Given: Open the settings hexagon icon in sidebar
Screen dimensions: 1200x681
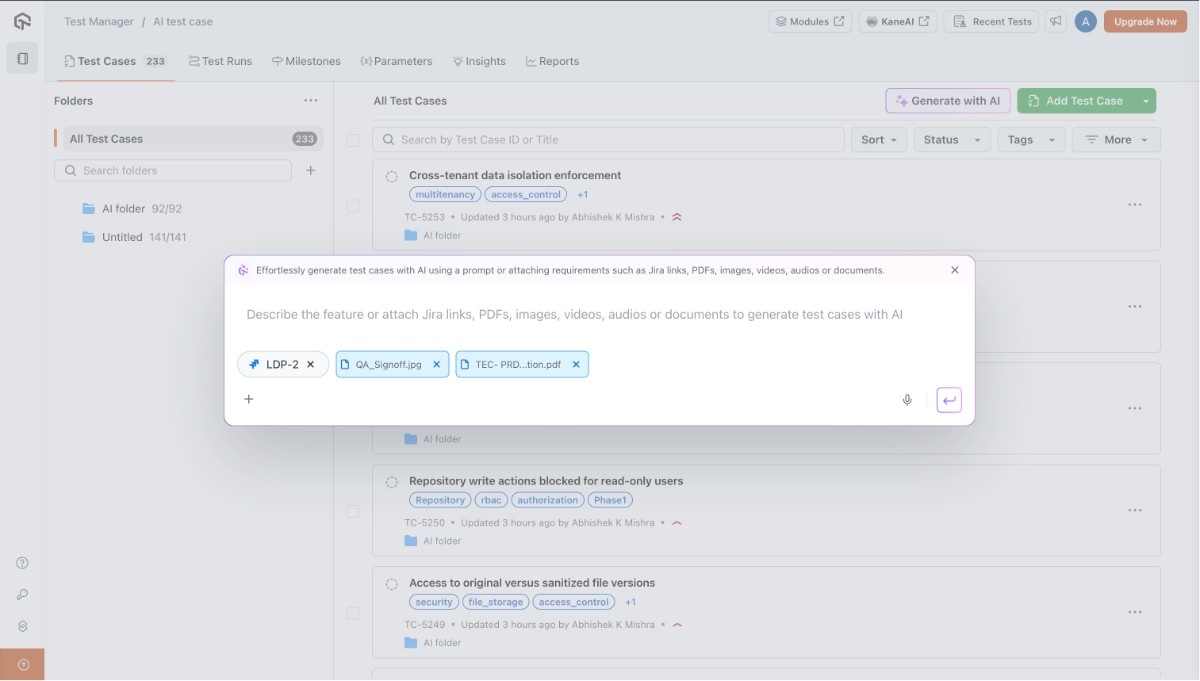Looking at the screenshot, I should click(22, 627).
